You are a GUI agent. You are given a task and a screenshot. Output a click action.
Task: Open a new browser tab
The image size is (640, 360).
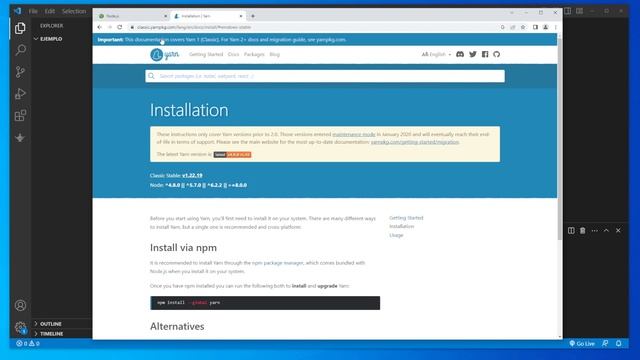pos(253,16)
